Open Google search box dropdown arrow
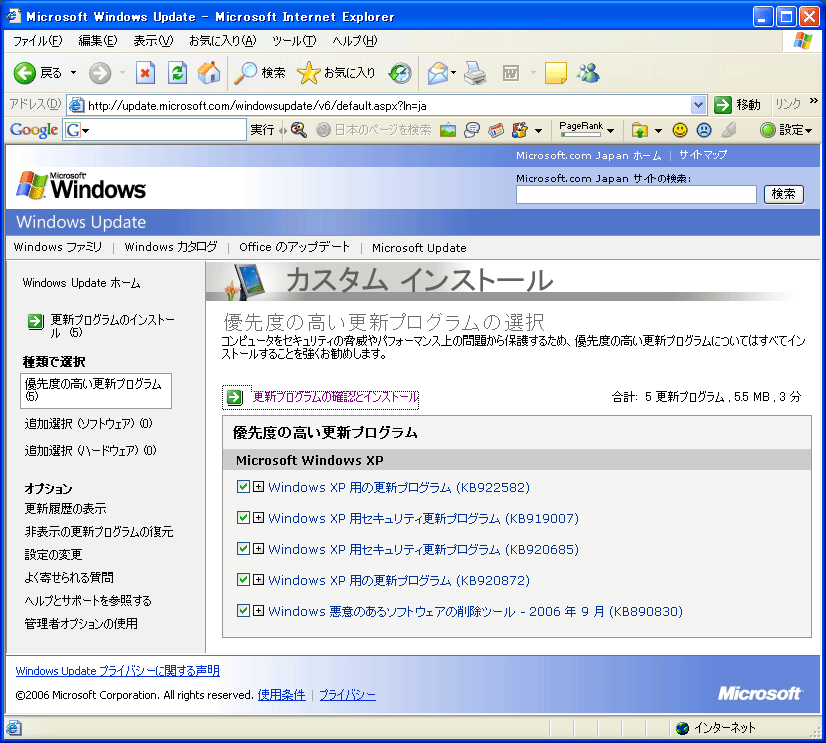This screenshot has width=826, height=743. [x=85, y=130]
